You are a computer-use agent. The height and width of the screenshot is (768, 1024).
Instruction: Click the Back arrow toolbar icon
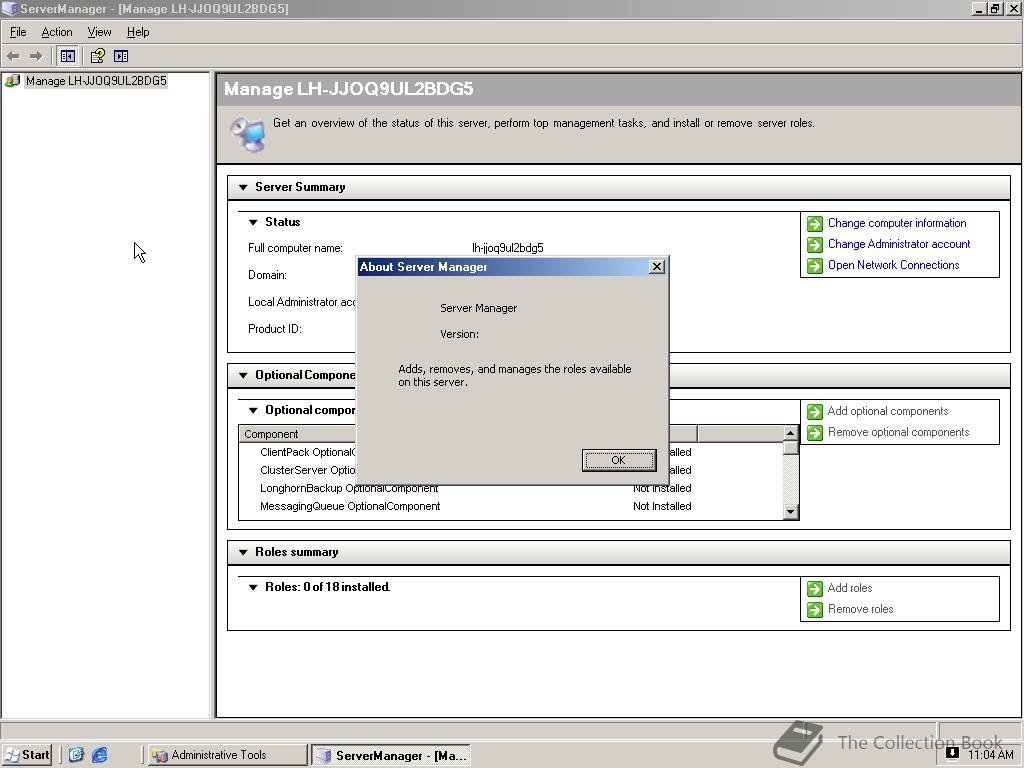[13, 56]
